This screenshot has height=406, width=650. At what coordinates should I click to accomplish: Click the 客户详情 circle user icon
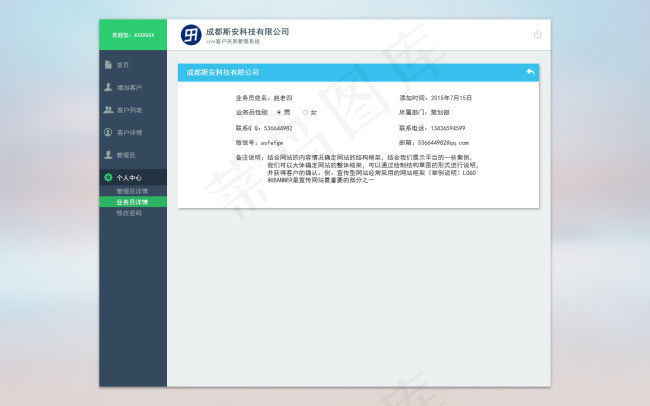tap(108, 132)
